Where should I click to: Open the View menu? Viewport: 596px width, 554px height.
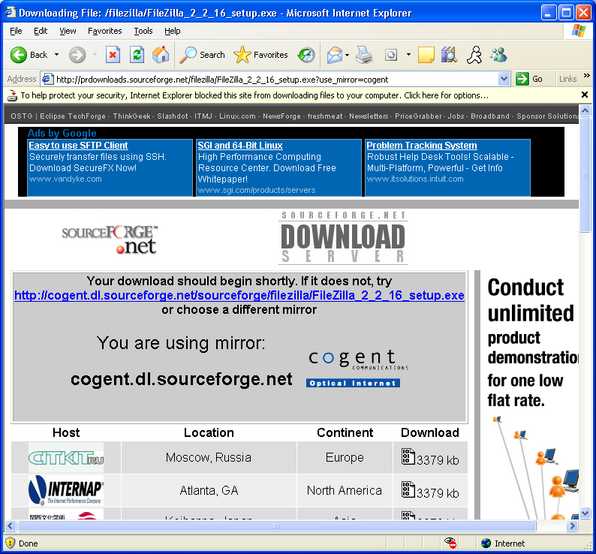[x=68, y=31]
